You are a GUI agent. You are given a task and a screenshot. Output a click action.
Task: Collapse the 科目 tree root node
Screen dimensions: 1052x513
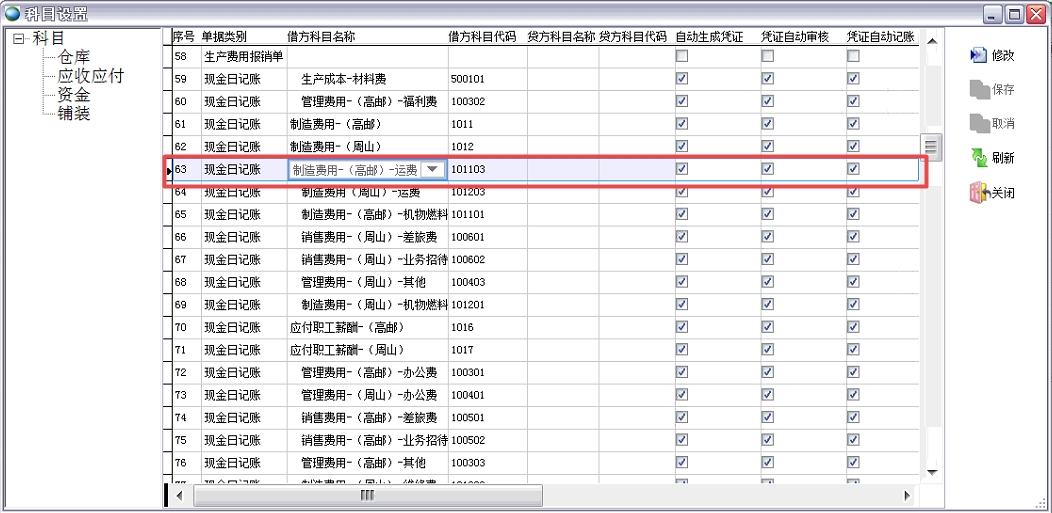coord(19,38)
